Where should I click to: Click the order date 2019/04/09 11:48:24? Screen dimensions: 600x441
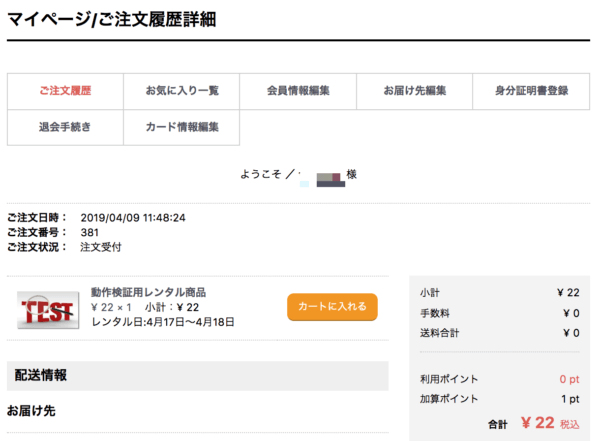pos(133,218)
